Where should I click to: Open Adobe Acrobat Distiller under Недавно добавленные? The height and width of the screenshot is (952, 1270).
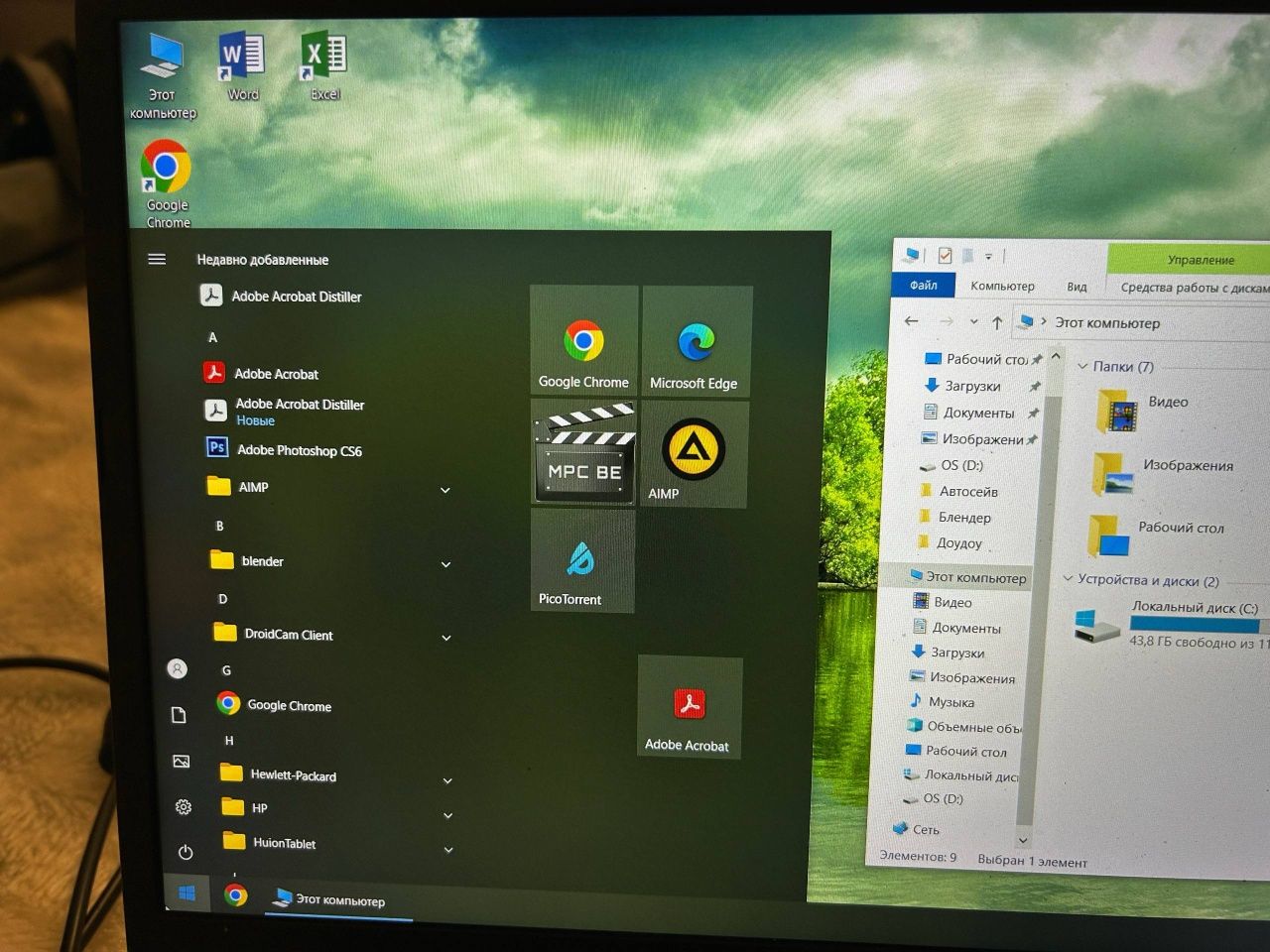coord(281,296)
